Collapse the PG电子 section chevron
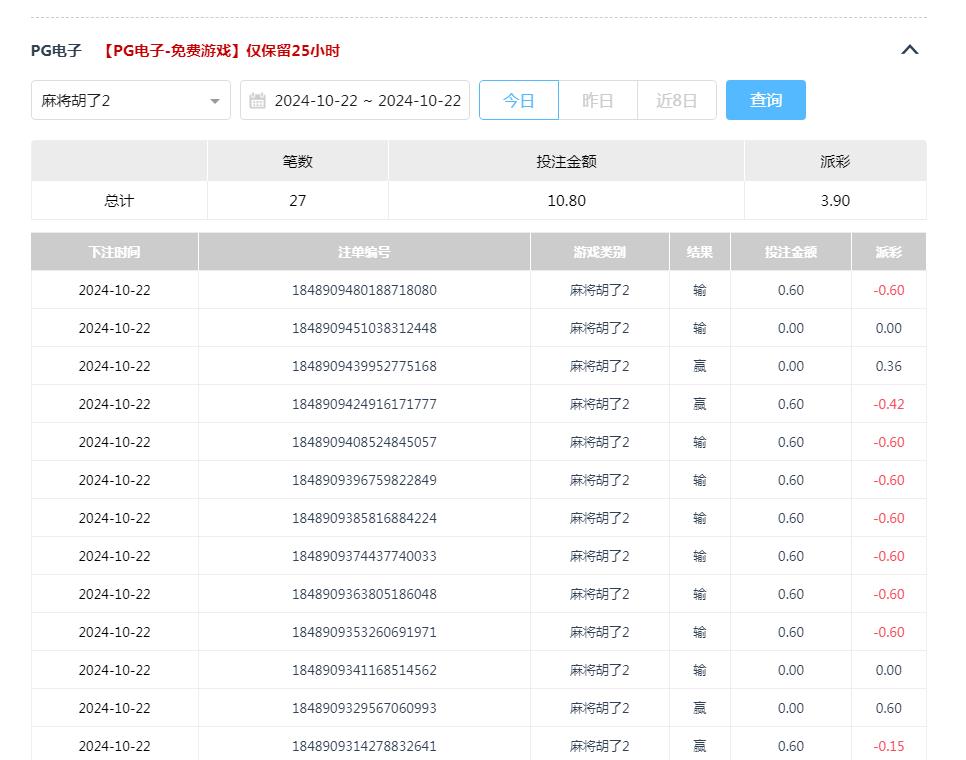 coord(909,50)
